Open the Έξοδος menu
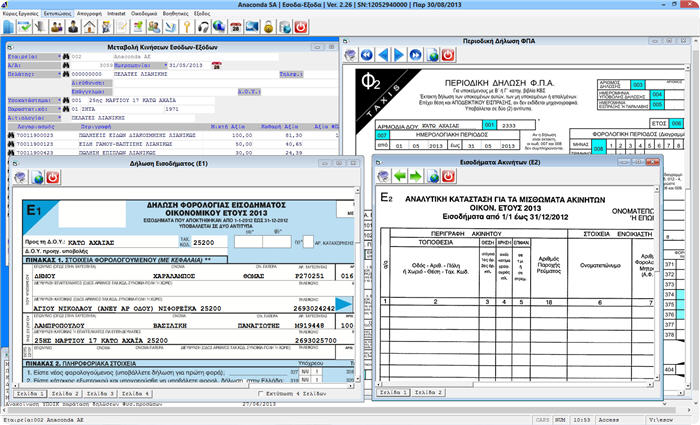The width and height of the screenshot is (700, 425). click(x=202, y=14)
